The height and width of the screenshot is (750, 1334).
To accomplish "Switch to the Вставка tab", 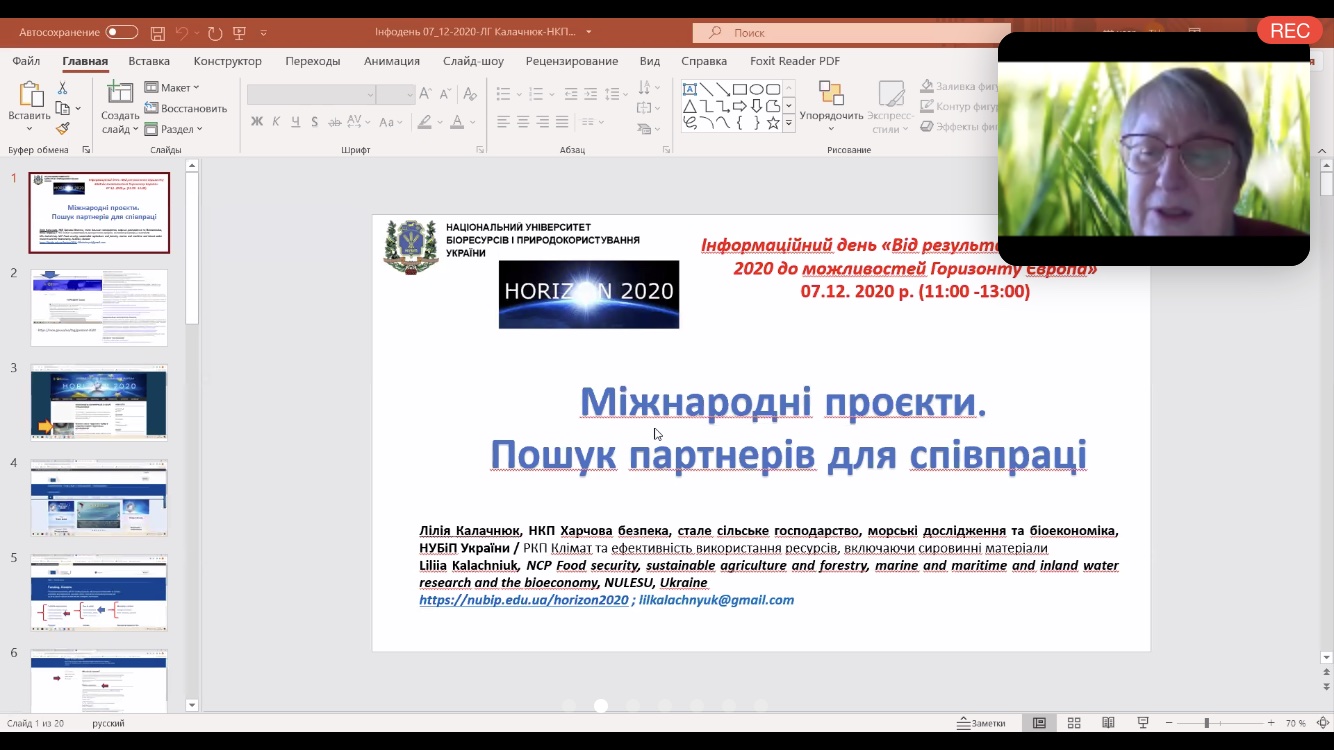I will click(x=149, y=61).
